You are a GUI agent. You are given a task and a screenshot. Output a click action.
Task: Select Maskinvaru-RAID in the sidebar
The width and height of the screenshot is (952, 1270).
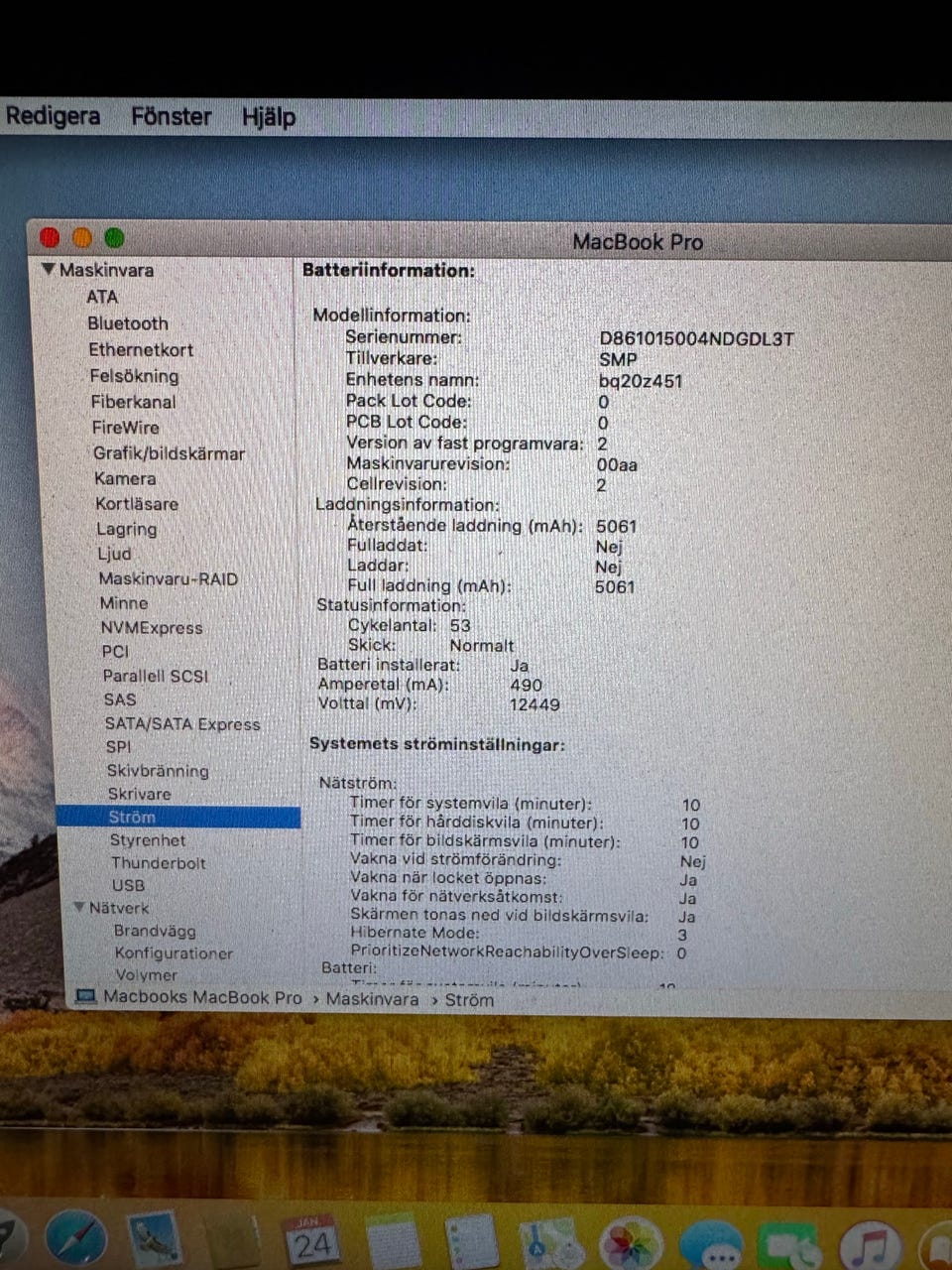[x=169, y=578]
